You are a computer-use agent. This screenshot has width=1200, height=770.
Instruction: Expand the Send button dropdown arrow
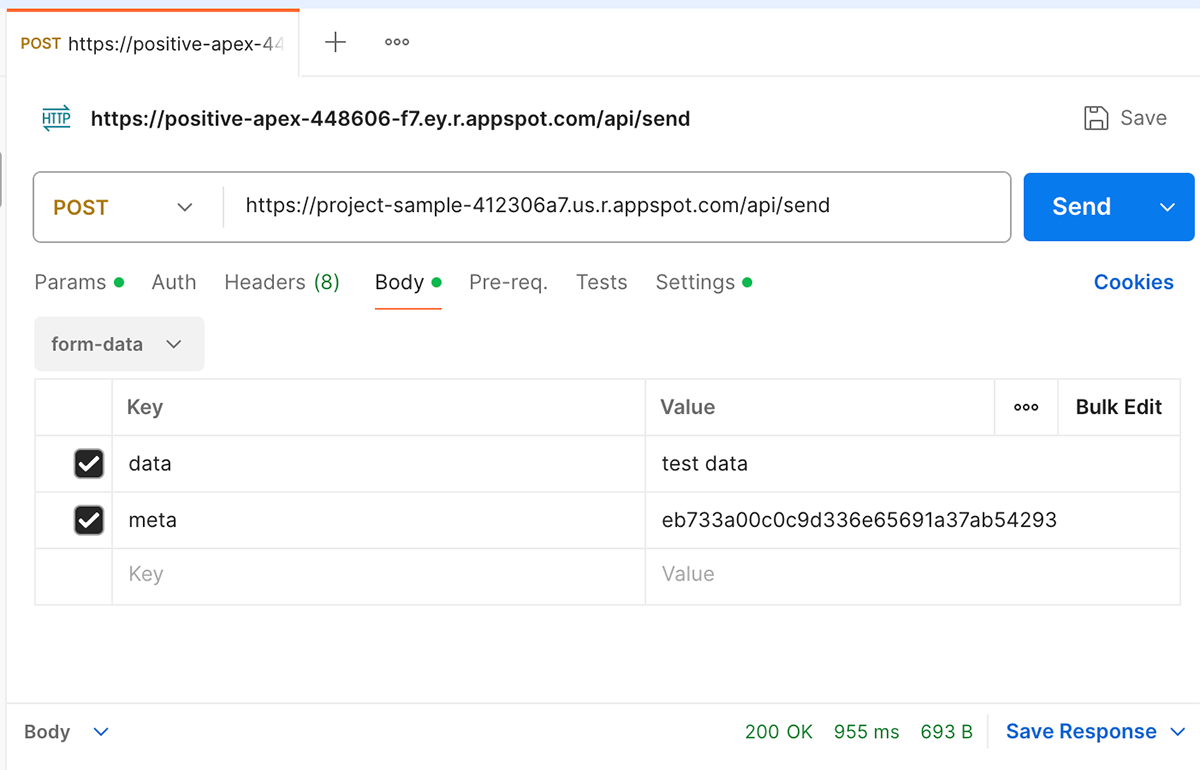1167,207
